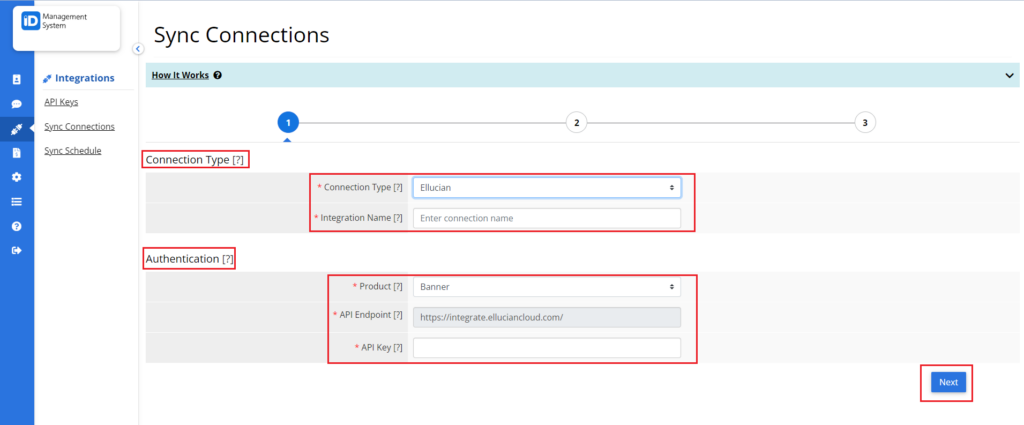This screenshot has height=425, width=1024.
Task: Click the logout arrow sidebar icon
Action: coord(17,250)
